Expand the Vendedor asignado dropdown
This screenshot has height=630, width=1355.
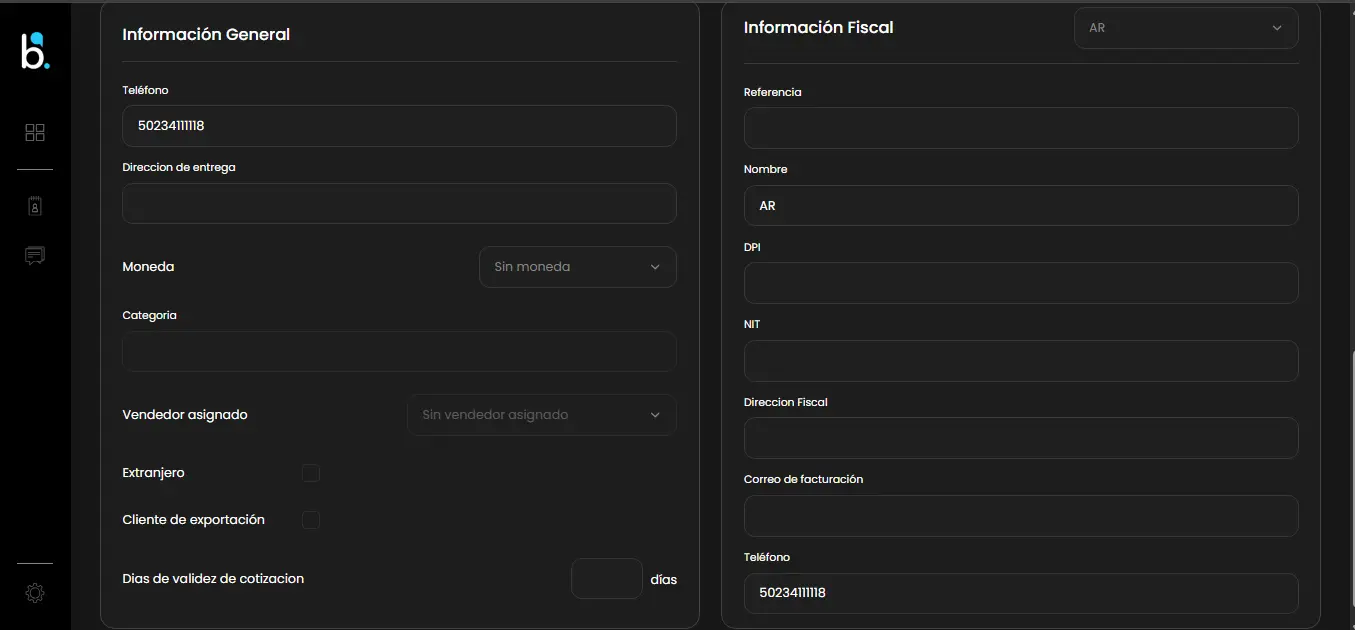tap(542, 415)
